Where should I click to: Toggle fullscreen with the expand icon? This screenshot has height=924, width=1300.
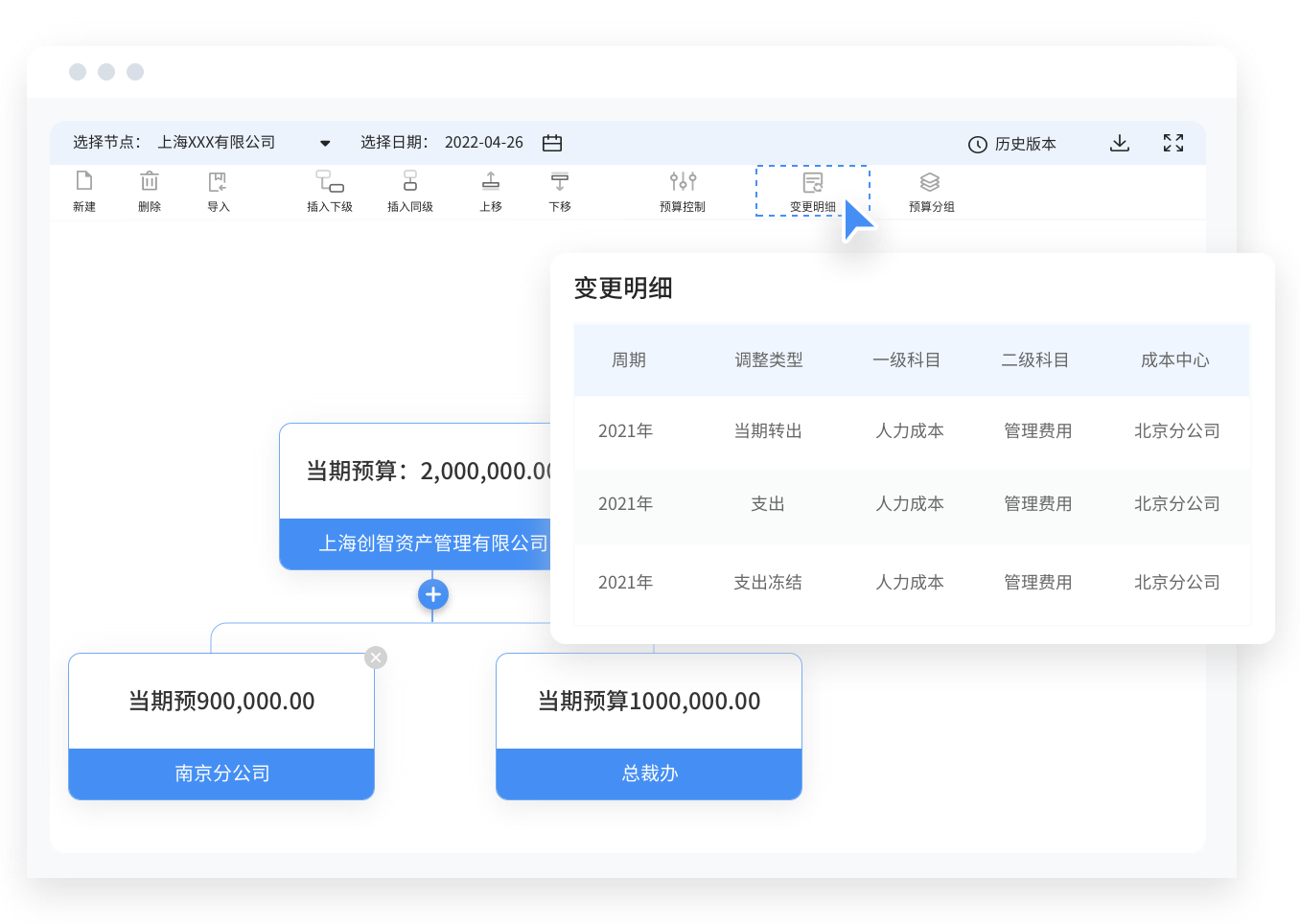tap(1173, 143)
